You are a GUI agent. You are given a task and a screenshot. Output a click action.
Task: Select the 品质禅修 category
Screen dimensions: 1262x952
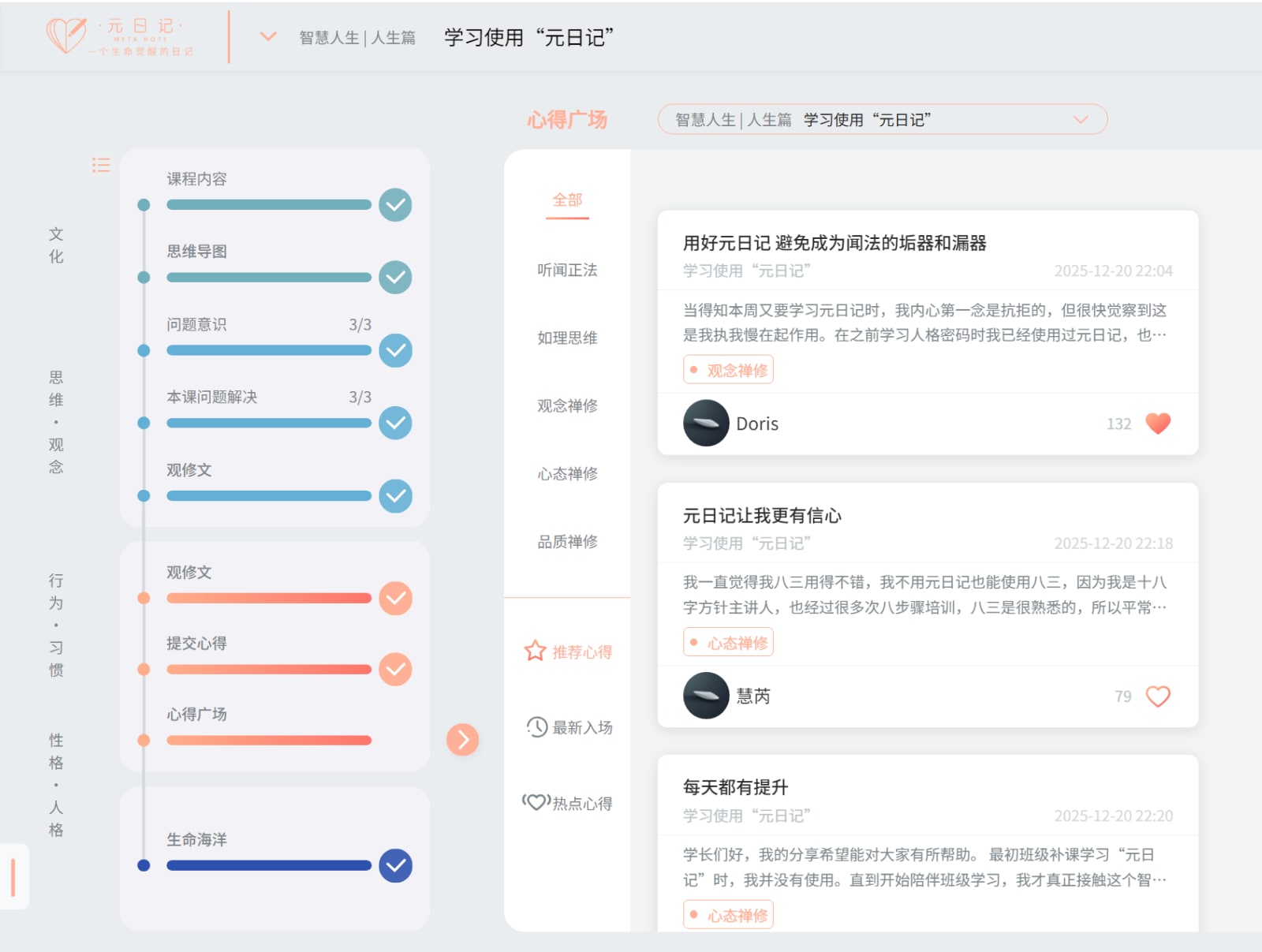point(567,541)
